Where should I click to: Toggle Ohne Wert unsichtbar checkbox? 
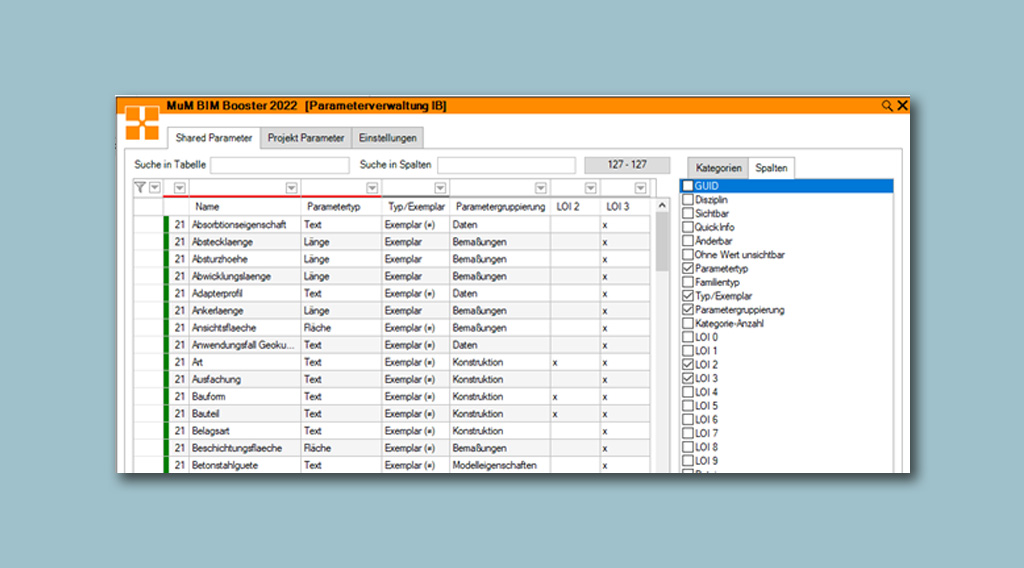688,255
